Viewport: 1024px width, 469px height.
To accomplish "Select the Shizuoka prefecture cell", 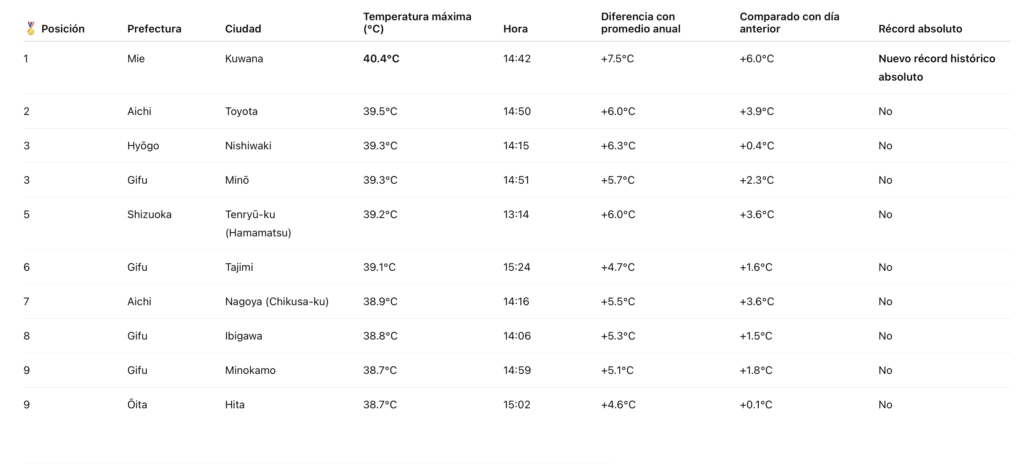I will click(x=149, y=214).
